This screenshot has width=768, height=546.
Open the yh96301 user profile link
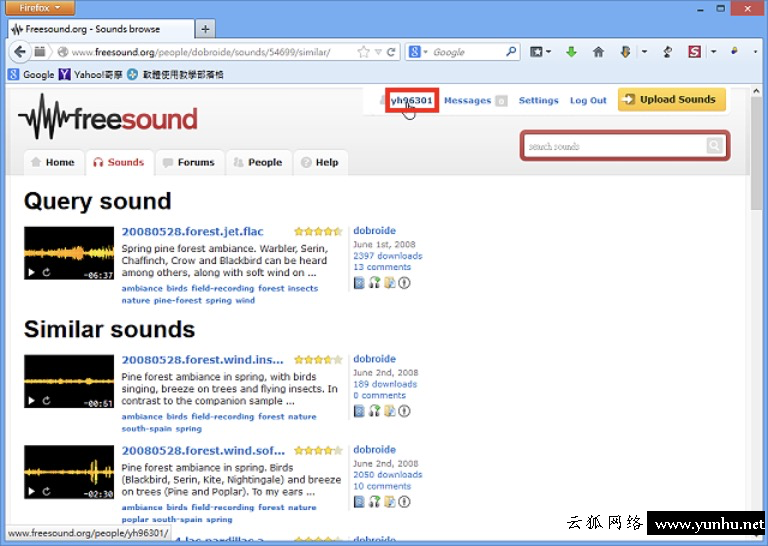point(411,100)
